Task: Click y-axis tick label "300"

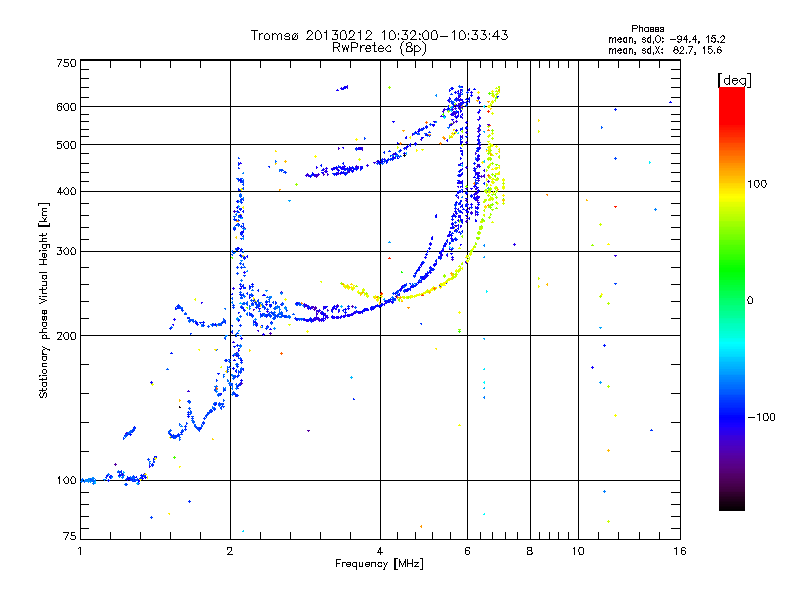Action: tap(66, 252)
